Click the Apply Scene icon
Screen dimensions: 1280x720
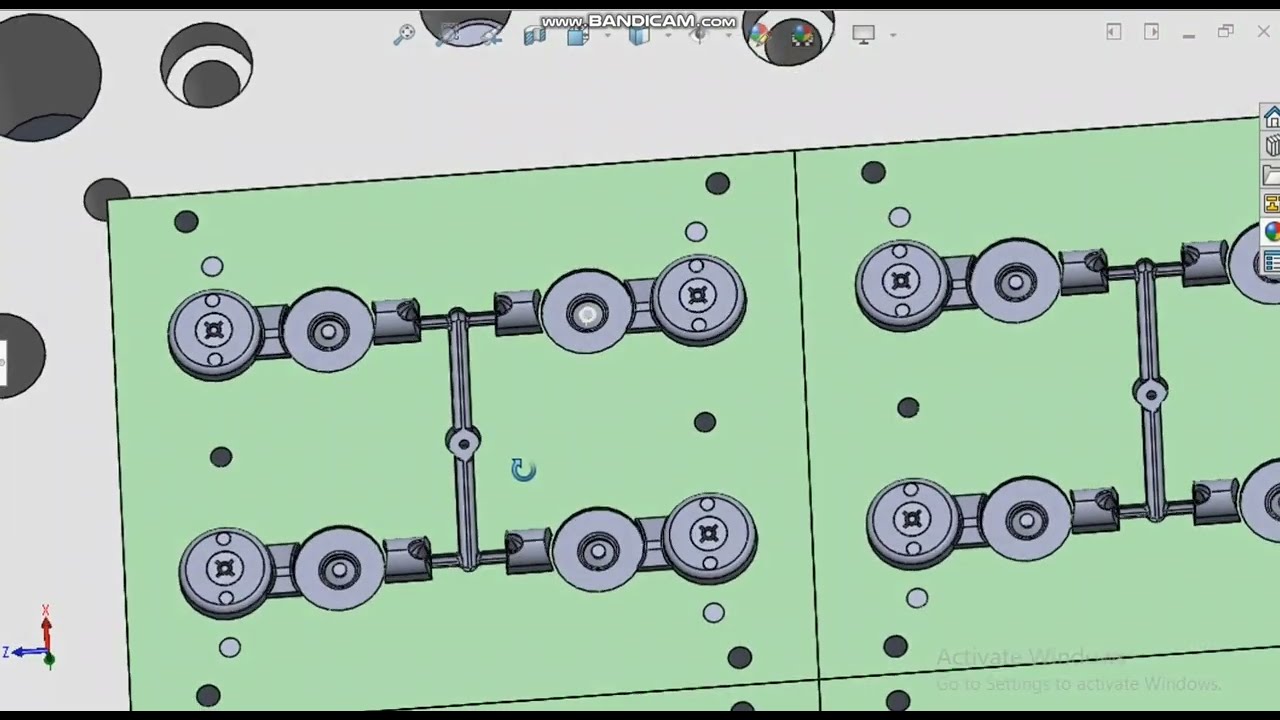point(801,37)
